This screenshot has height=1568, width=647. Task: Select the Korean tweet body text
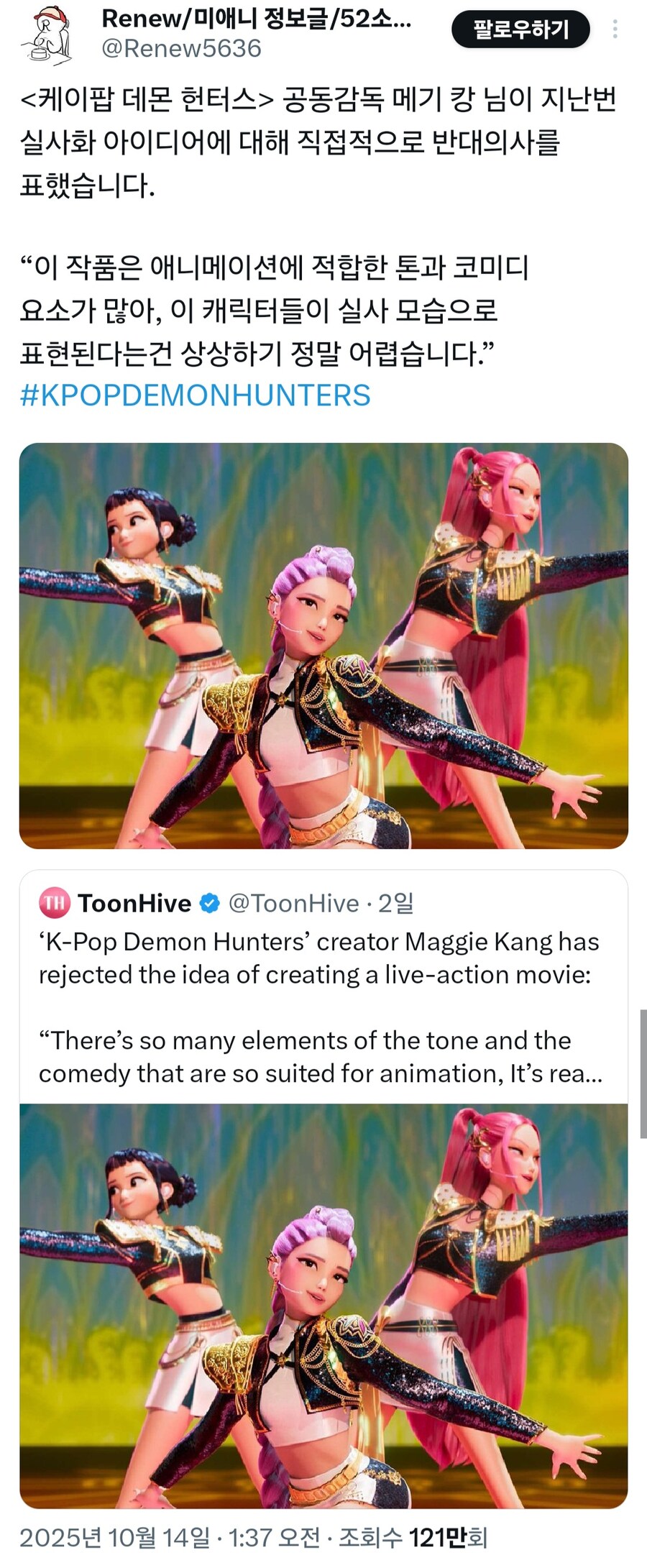[x=318, y=226]
